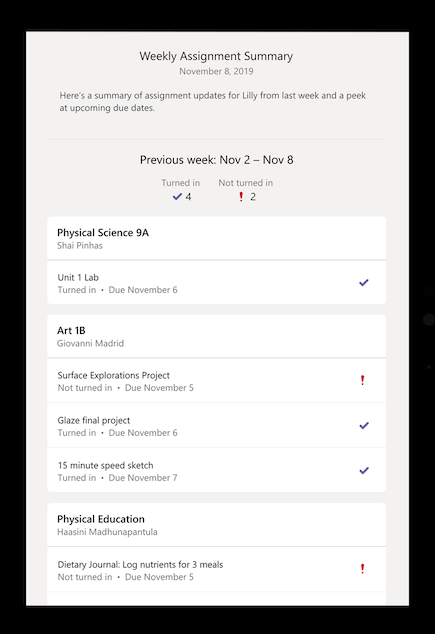Screen dimensions: 435x634
Task: Click teacher name Haasini Madhunapantula
Action: point(107,532)
